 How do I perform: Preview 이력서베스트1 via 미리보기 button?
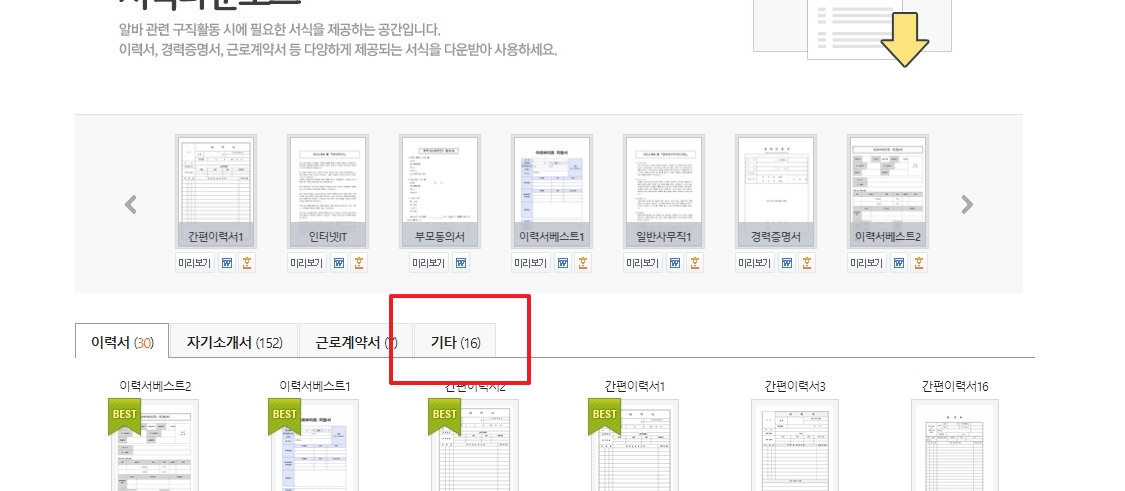[x=532, y=263]
